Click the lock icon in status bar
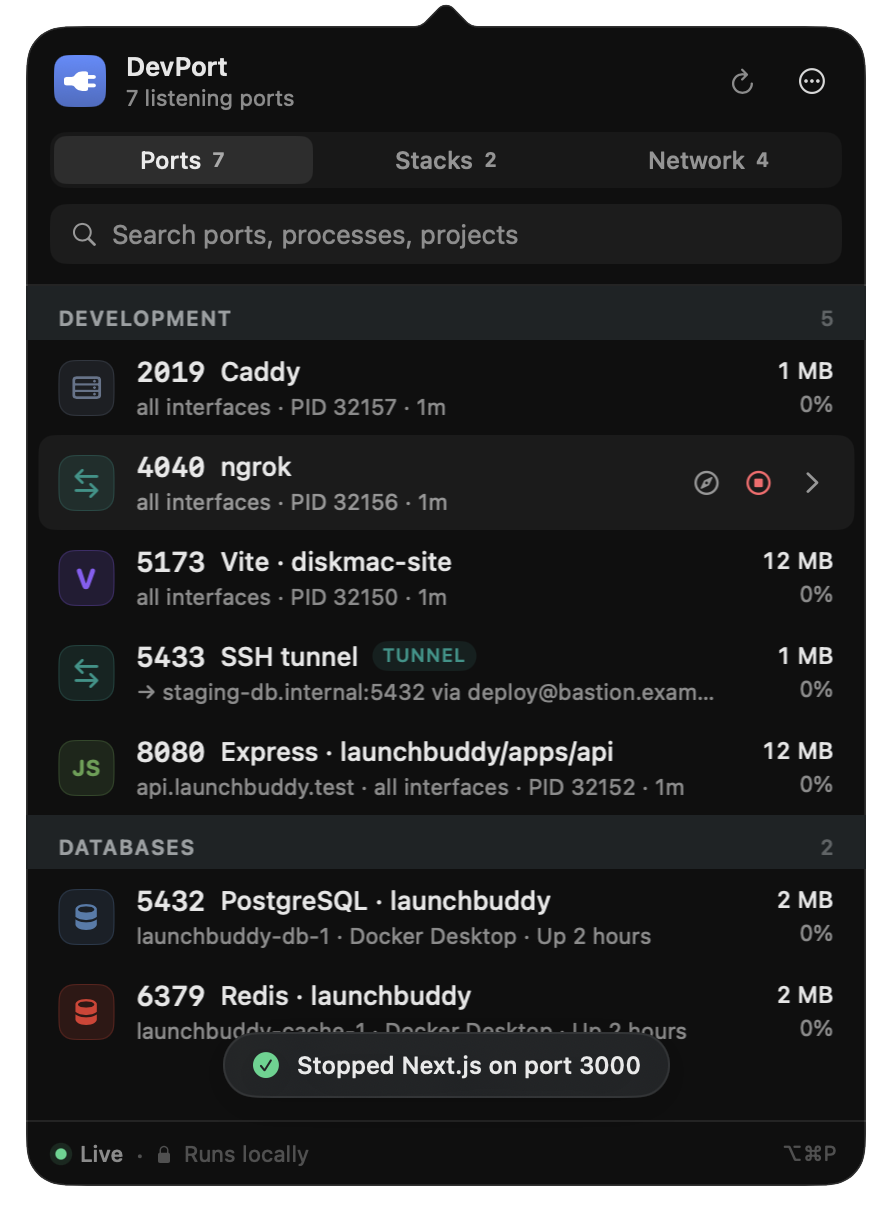The image size is (892, 1212). tap(164, 1154)
